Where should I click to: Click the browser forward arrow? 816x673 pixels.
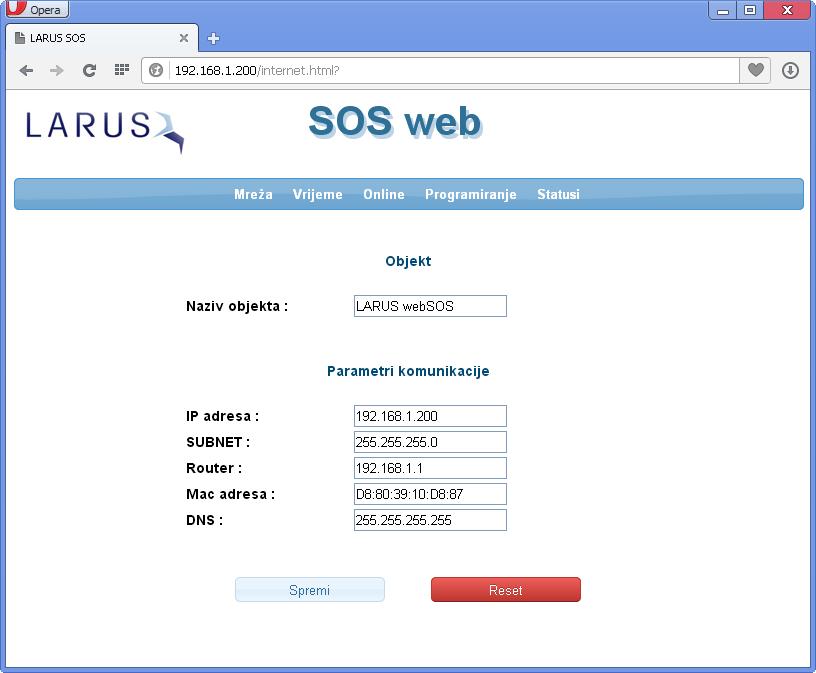point(57,70)
